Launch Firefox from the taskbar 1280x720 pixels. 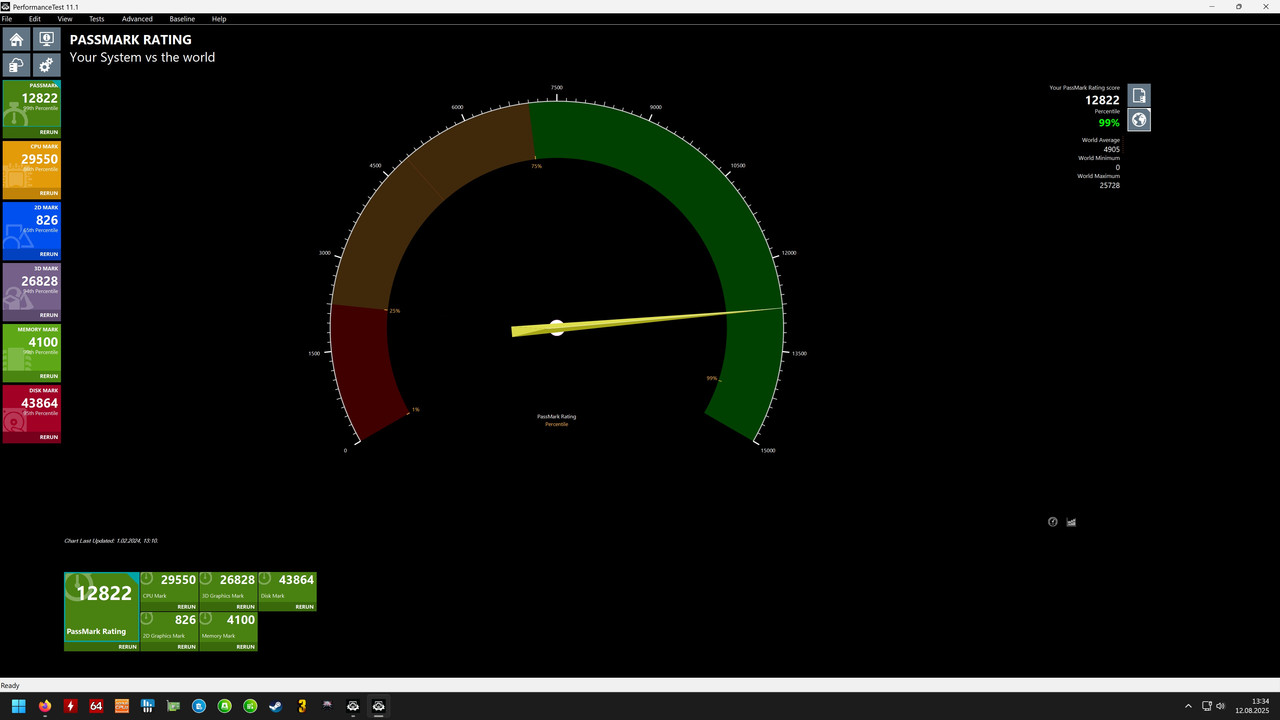(x=45, y=706)
